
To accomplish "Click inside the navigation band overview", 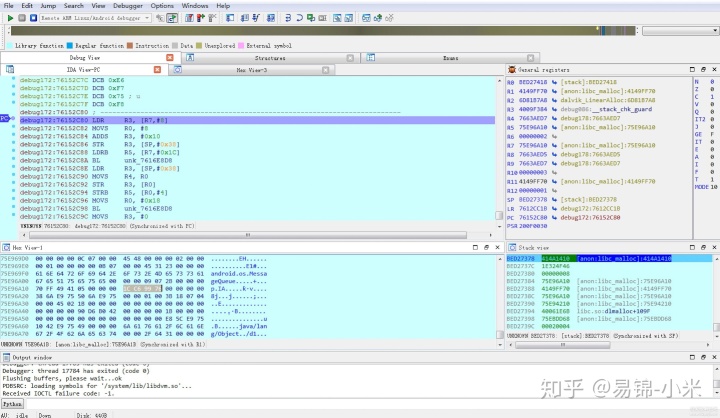I will pos(324,31).
